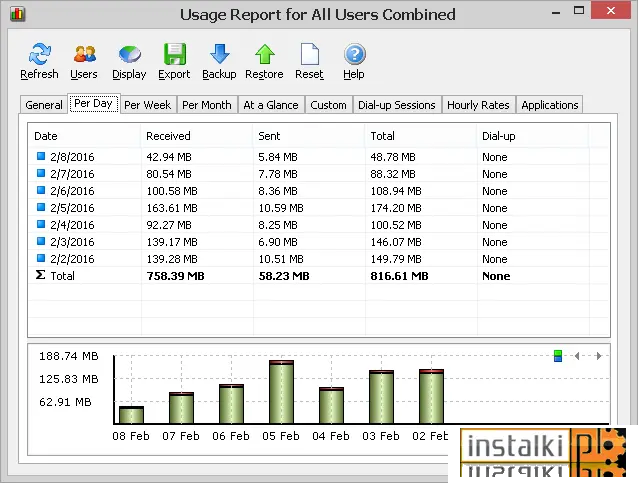Viewport: 638px width, 483px height.
Task: Click the 02 Feb chart bar
Action: [x=431, y=396]
